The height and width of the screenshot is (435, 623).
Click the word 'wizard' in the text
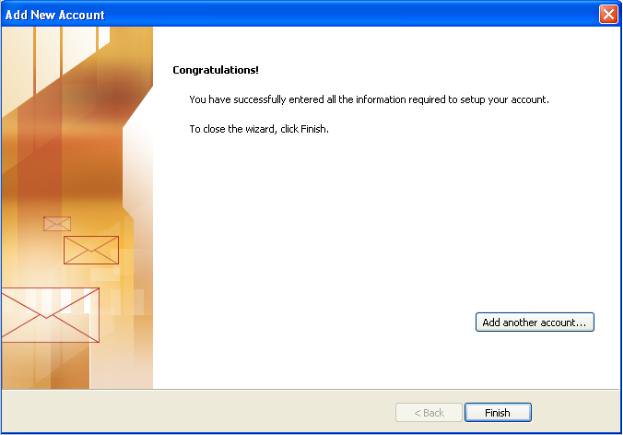click(260, 129)
